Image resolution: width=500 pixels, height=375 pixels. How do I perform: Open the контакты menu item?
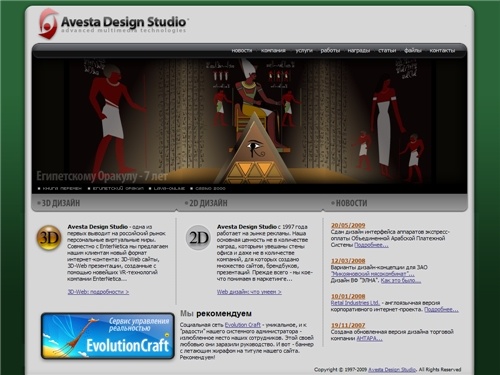[442, 50]
